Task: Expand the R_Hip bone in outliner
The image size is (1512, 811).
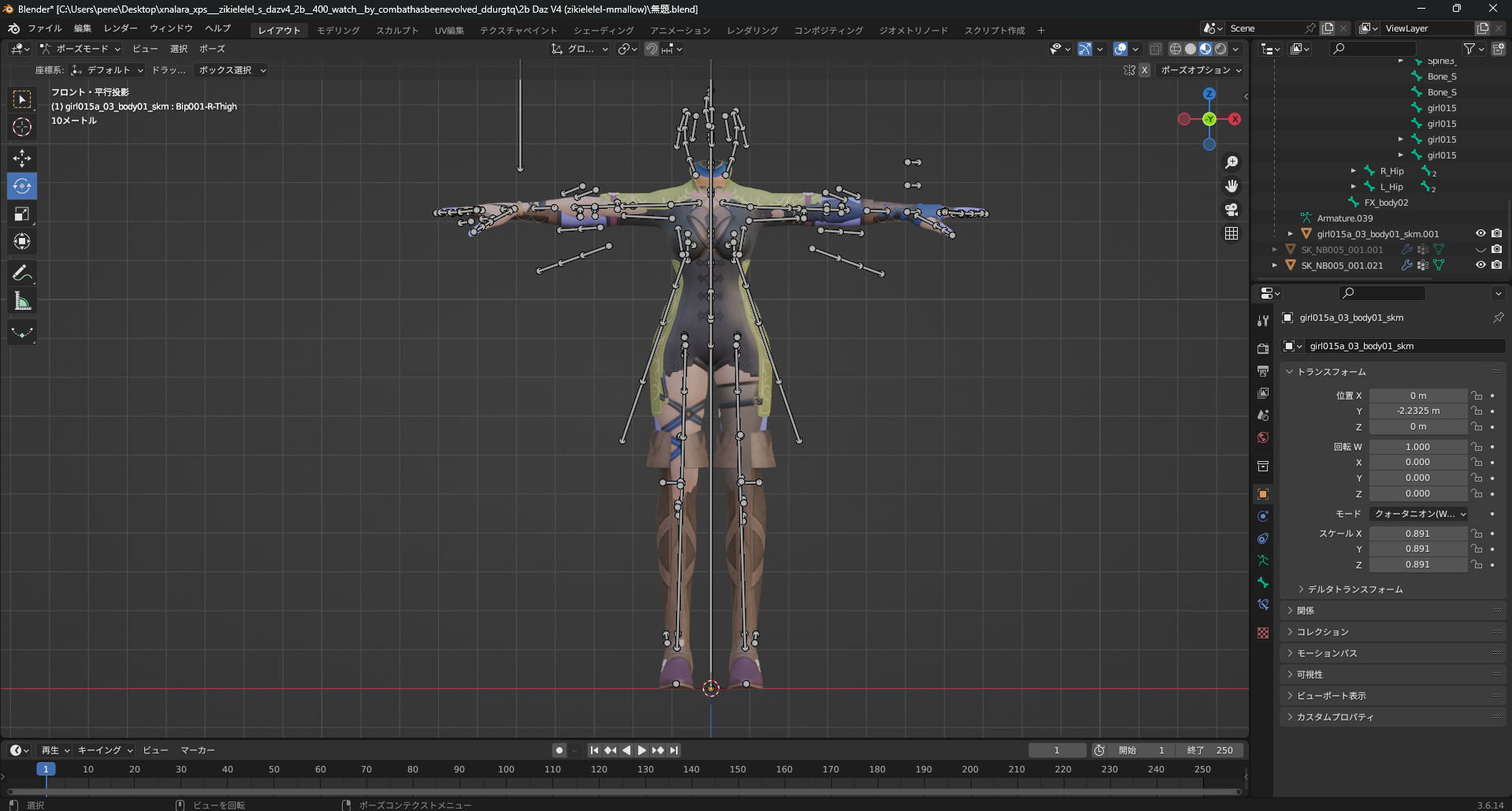Action: 1354,171
